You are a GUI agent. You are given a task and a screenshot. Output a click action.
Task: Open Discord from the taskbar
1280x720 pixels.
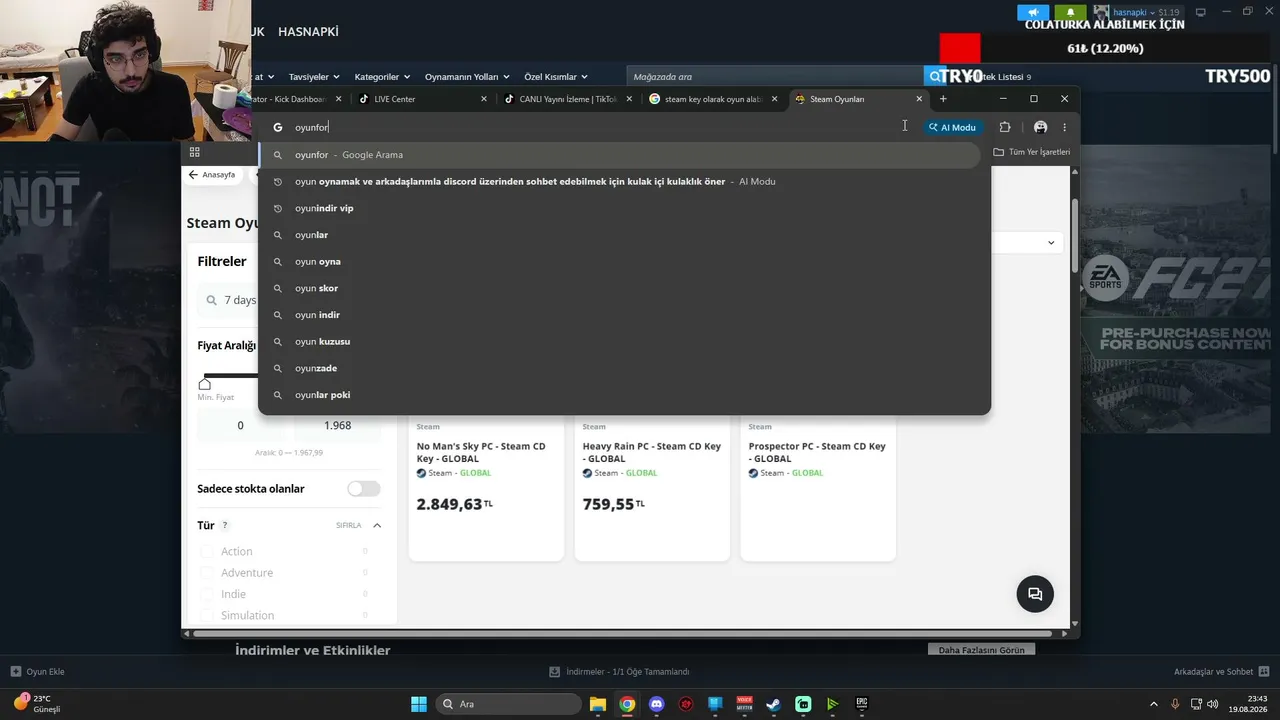(x=656, y=704)
